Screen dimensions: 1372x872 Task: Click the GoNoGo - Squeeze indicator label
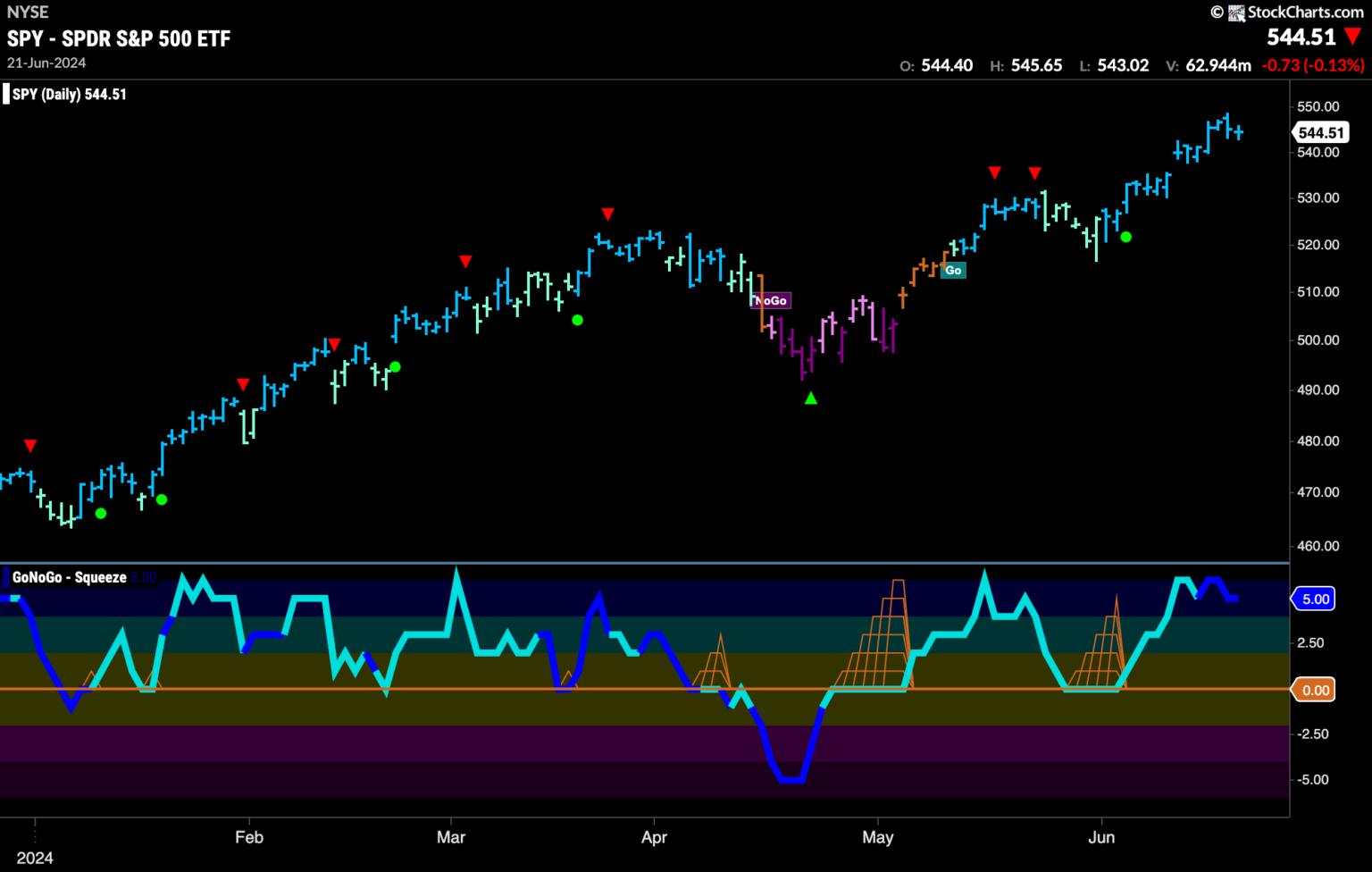pyautogui.click(x=70, y=578)
